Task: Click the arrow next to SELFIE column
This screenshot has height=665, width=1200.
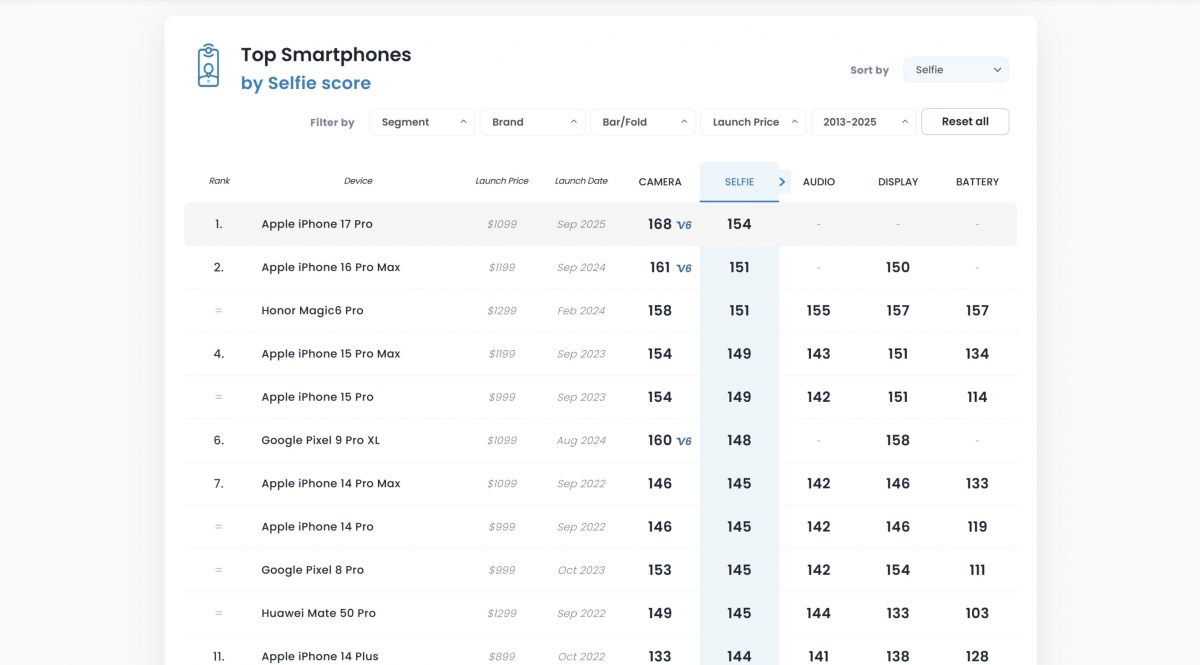Action: click(782, 182)
